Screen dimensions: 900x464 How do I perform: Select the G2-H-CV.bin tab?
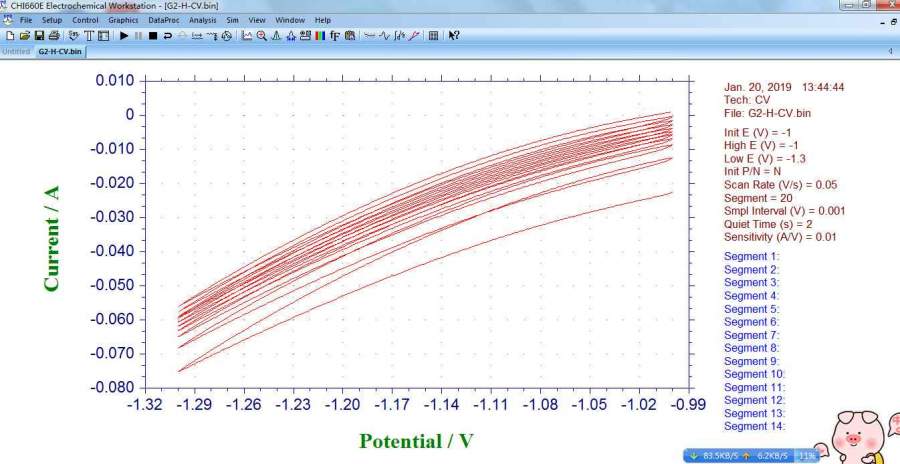tap(59, 51)
